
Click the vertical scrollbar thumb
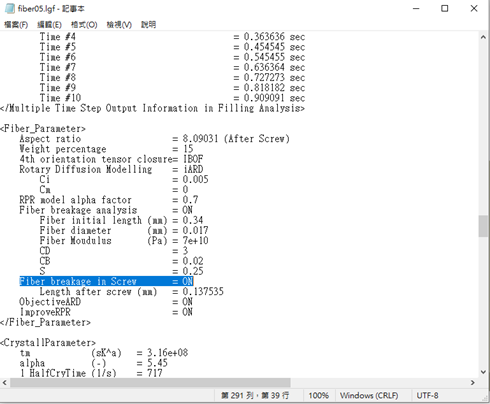click(x=483, y=226)
